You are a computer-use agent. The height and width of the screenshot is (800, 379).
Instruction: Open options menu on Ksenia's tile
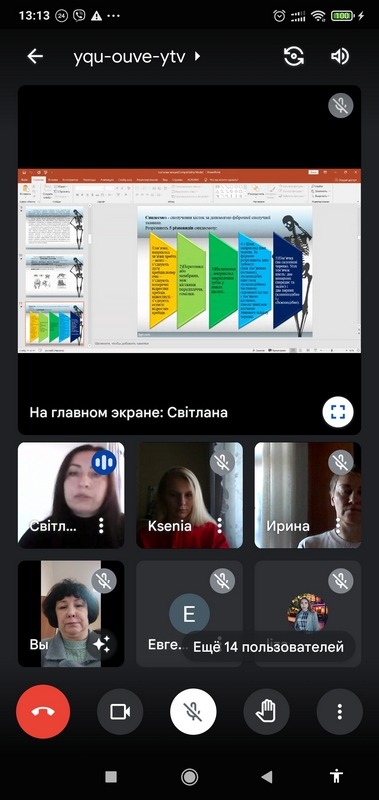[220, 525]
